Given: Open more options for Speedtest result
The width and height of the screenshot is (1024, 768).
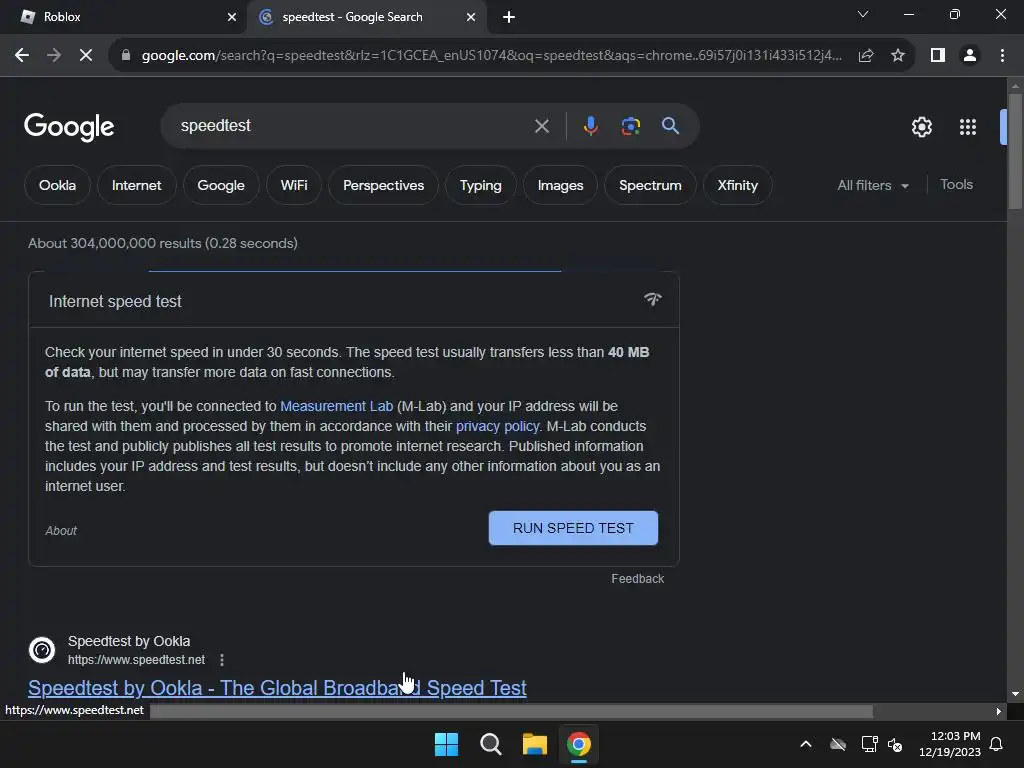Looking at the screenshot, I should [x=222, y=660].
